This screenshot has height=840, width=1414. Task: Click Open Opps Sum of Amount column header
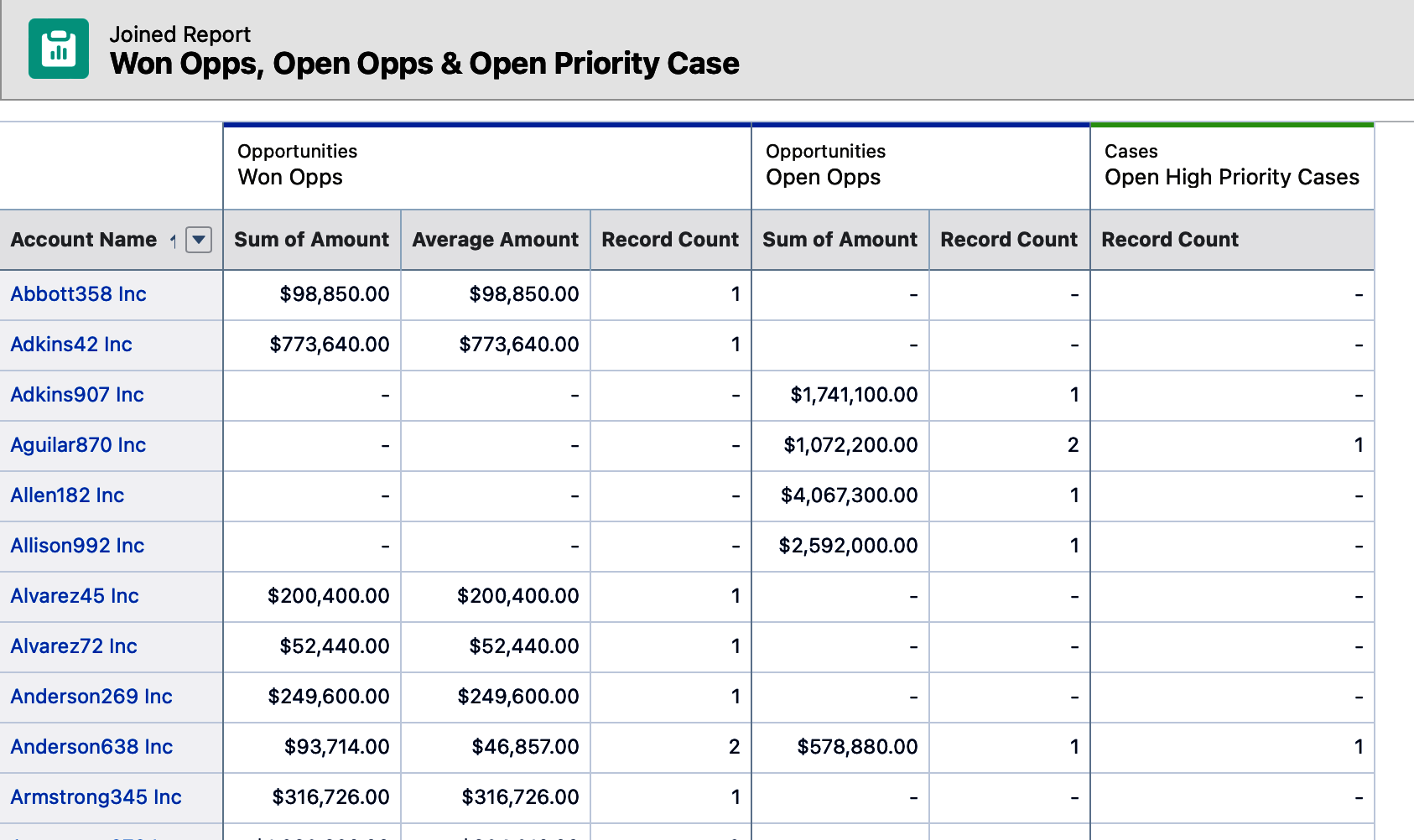click(840, 240)
